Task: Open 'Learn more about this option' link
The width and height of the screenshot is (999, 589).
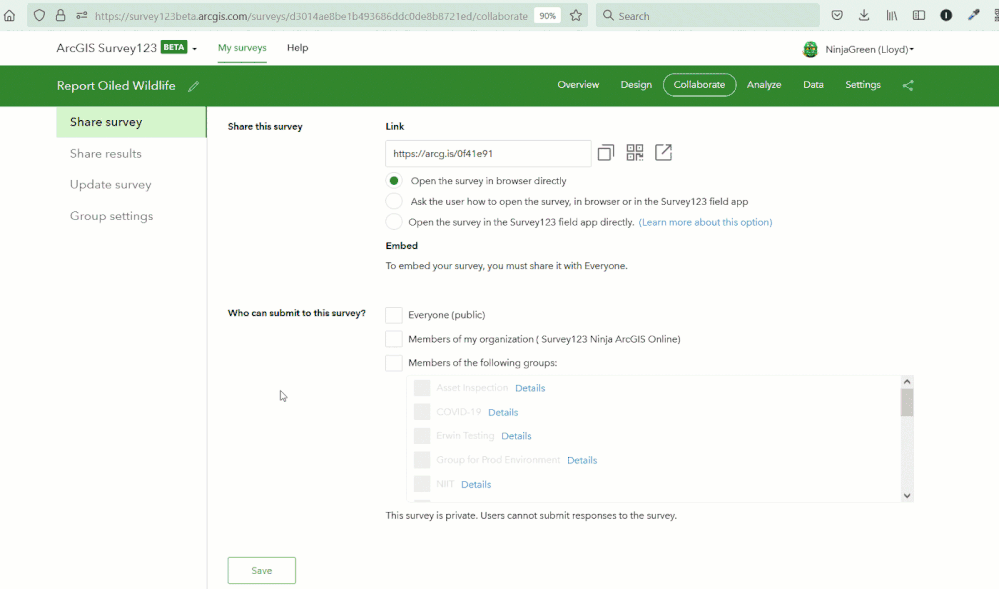Action: click(705, 222)
